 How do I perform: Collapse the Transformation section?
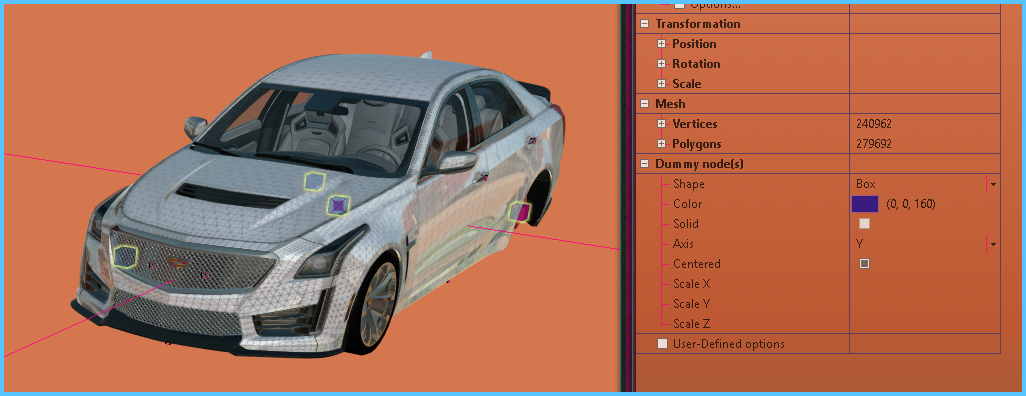pos(645,24)
